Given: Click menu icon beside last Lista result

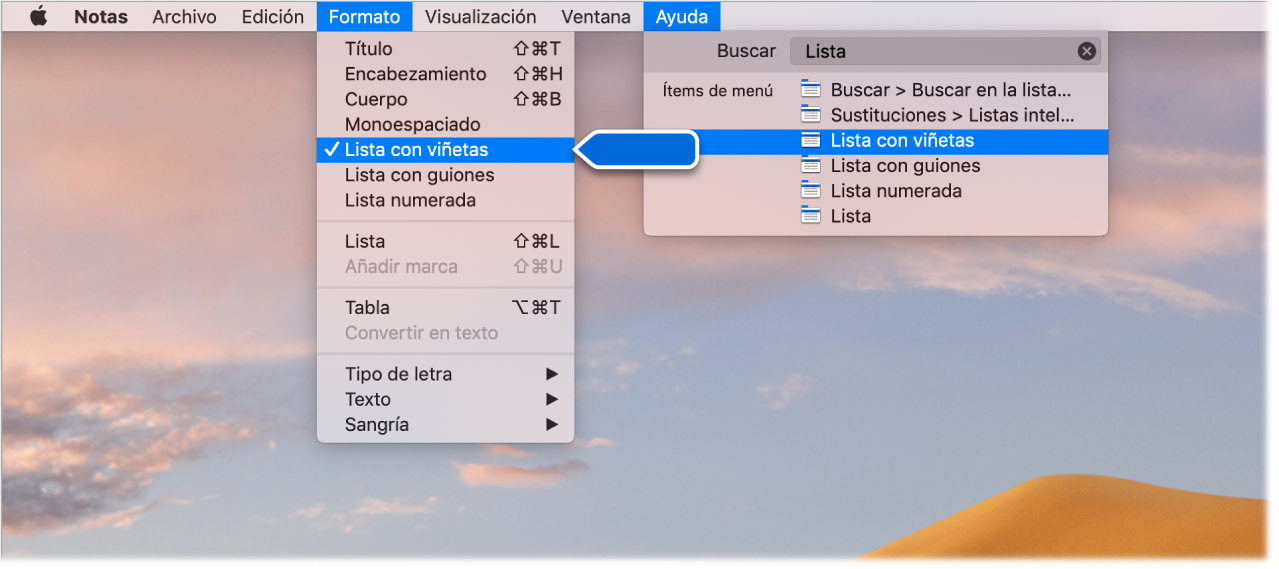Looking at the screenshot, I should tap(811, 216).
